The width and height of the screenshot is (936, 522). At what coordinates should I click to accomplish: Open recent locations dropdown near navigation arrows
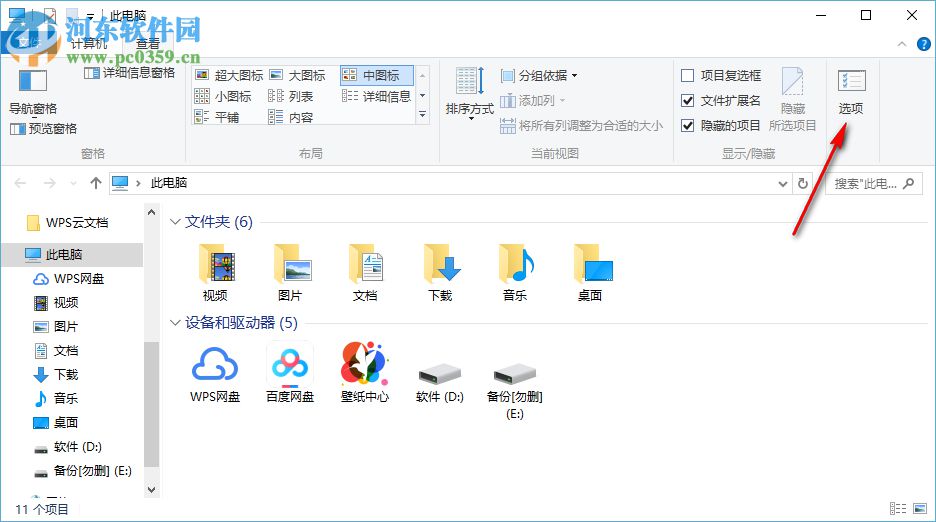(73, 183)
